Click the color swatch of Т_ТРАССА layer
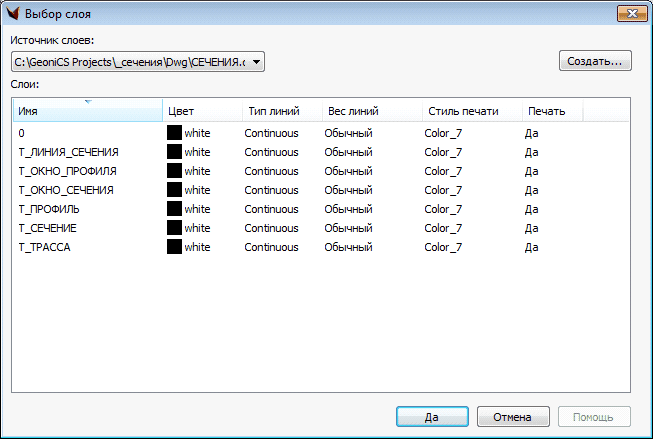The height and width of the screenshot is (439, 653). click(174, 247)
